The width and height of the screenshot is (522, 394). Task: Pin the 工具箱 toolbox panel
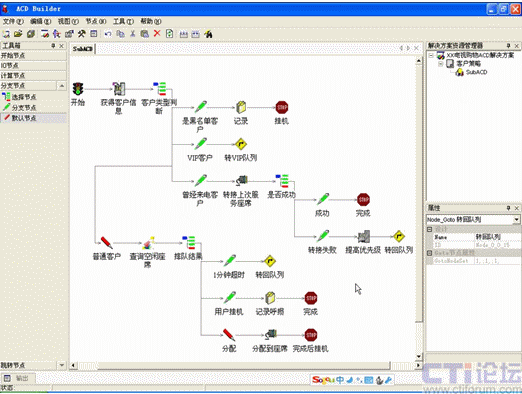click(53, 46)
